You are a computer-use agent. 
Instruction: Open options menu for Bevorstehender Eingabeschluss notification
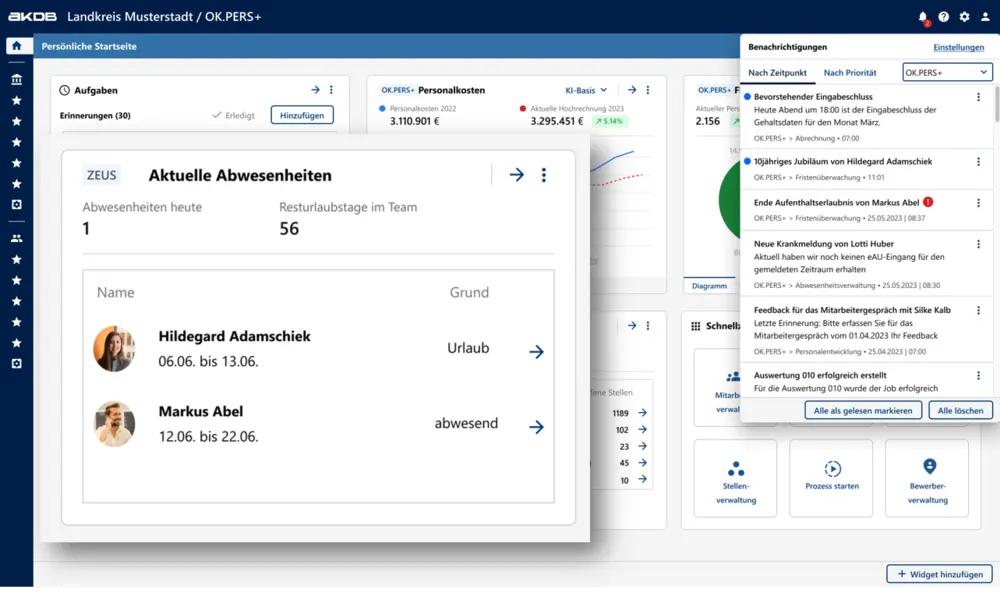tap(978, 98)
